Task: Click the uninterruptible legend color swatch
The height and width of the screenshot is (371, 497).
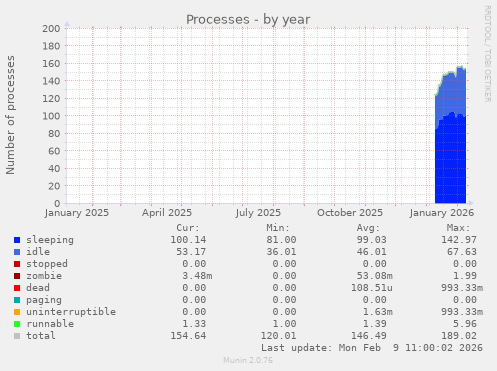Action: tap(17, 312)
